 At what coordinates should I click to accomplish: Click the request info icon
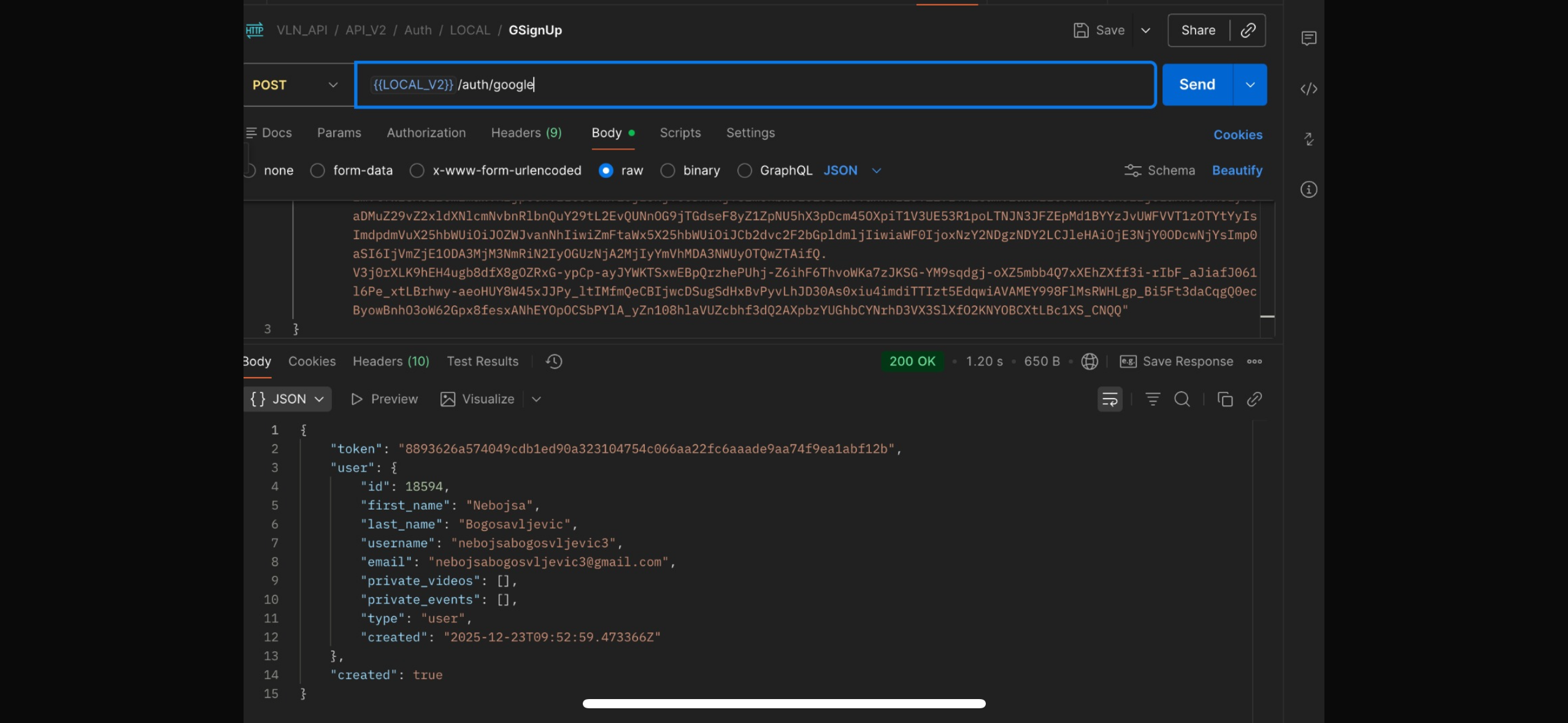[1309, 189]
